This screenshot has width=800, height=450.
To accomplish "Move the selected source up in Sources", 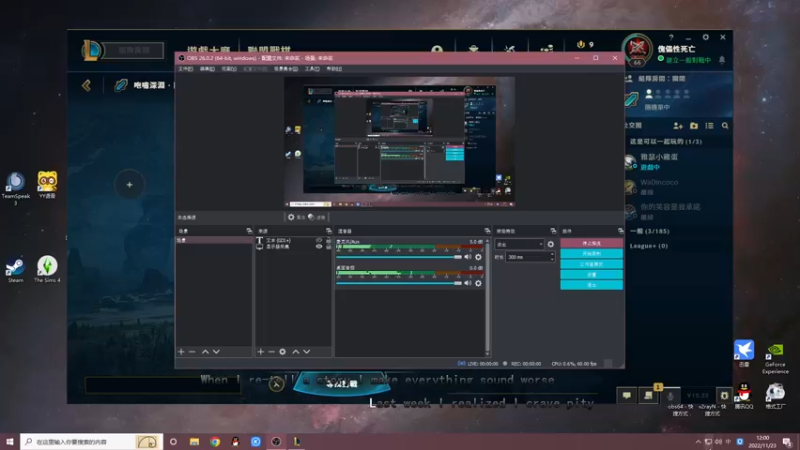I will (x=295, y=352).
